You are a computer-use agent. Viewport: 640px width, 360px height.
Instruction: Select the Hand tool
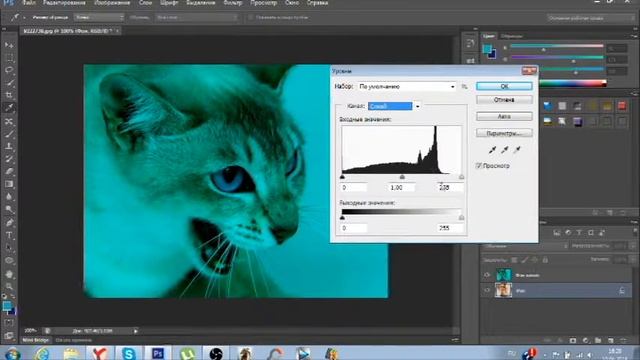point(9,274)
